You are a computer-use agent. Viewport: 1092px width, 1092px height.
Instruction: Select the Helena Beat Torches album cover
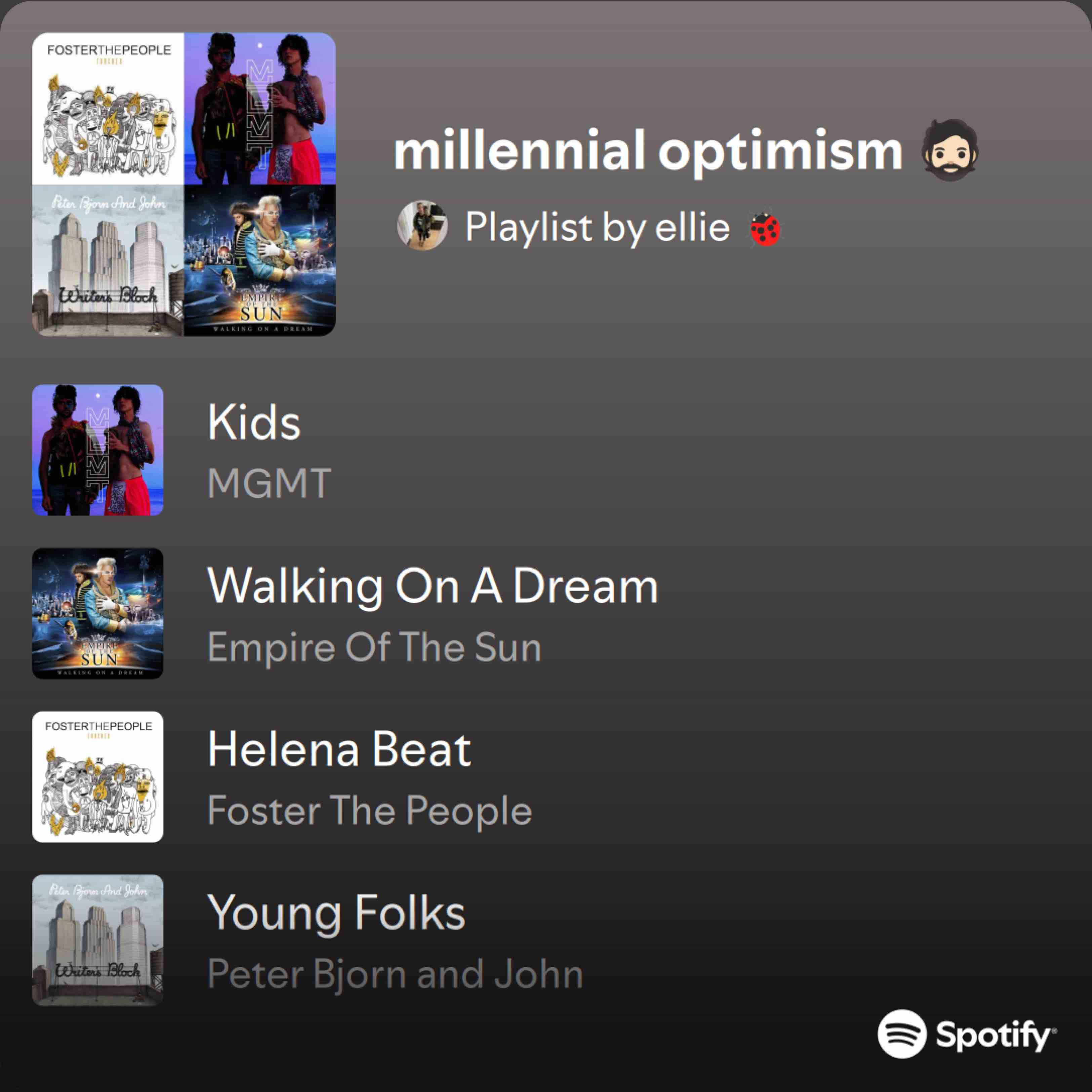pyautogui.click(x=98, y=777)
